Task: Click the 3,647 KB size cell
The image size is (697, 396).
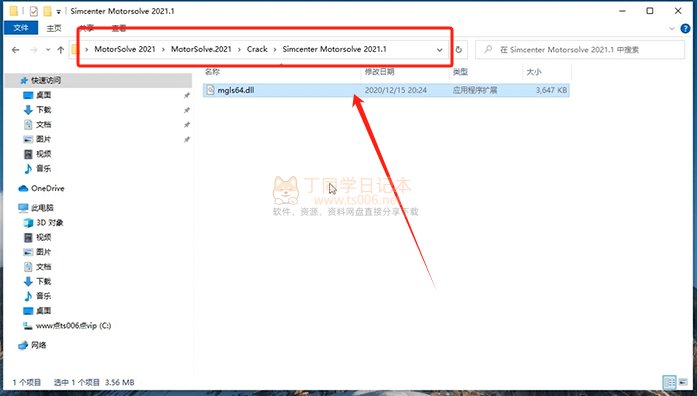Action: (551, 90)
